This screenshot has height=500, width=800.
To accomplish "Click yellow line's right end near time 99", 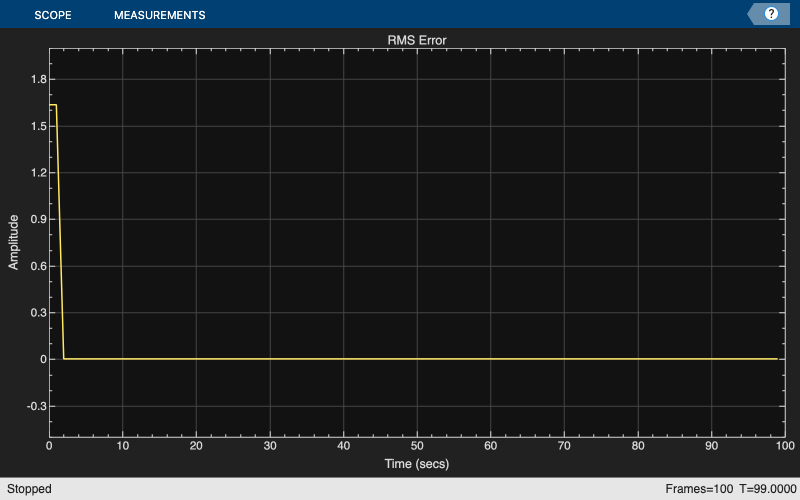I will [776, 358].
